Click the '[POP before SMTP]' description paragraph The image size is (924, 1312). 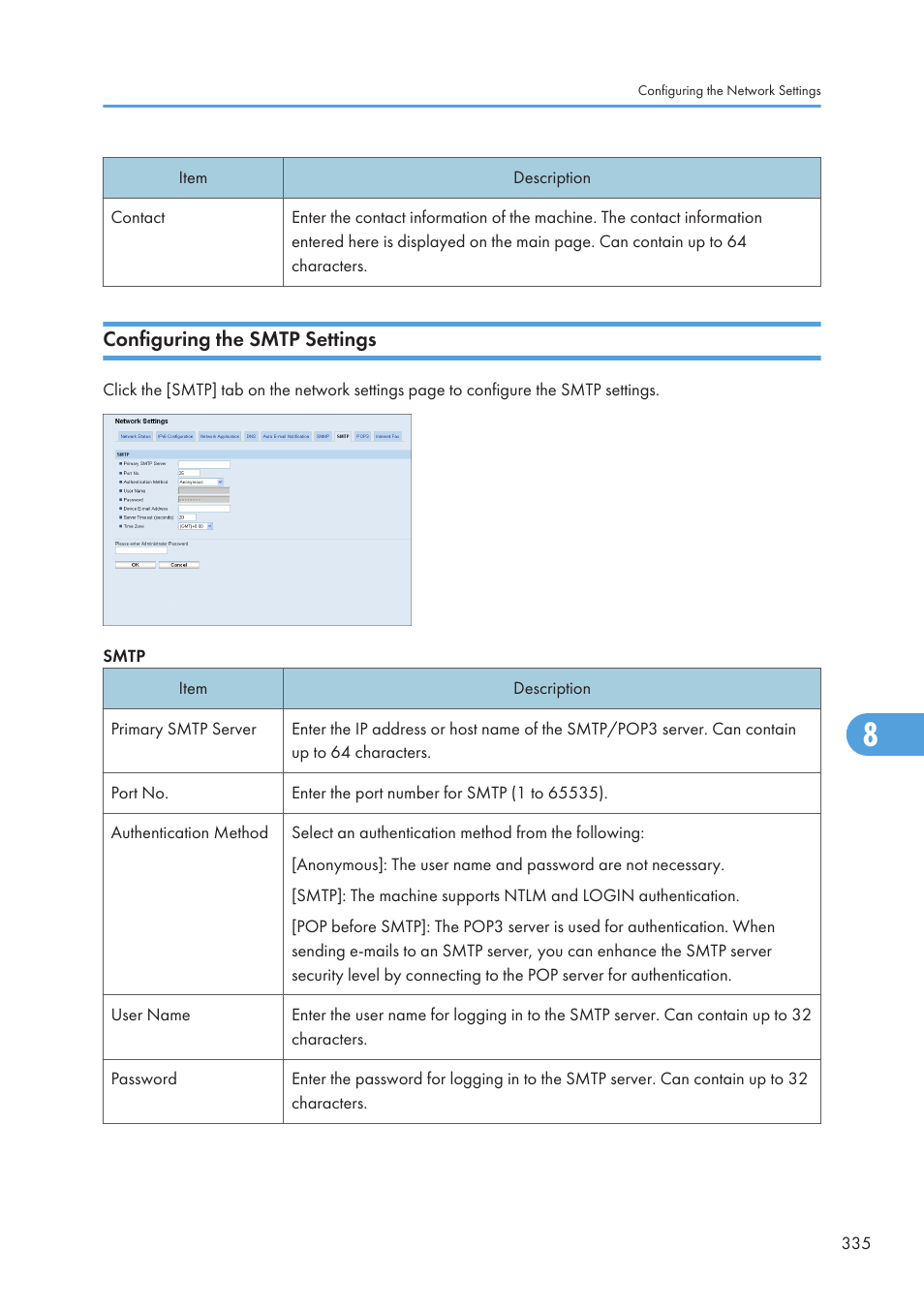point(534,951)
